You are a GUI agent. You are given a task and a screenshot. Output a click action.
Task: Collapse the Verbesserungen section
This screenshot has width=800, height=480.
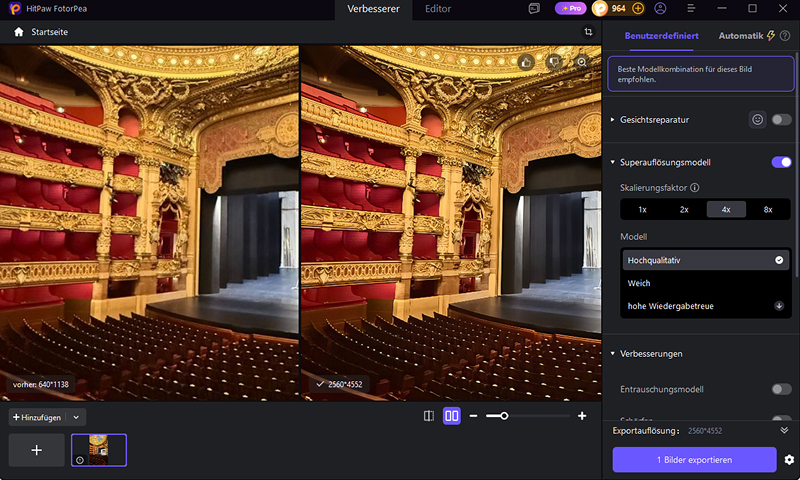tap(613, 353)
